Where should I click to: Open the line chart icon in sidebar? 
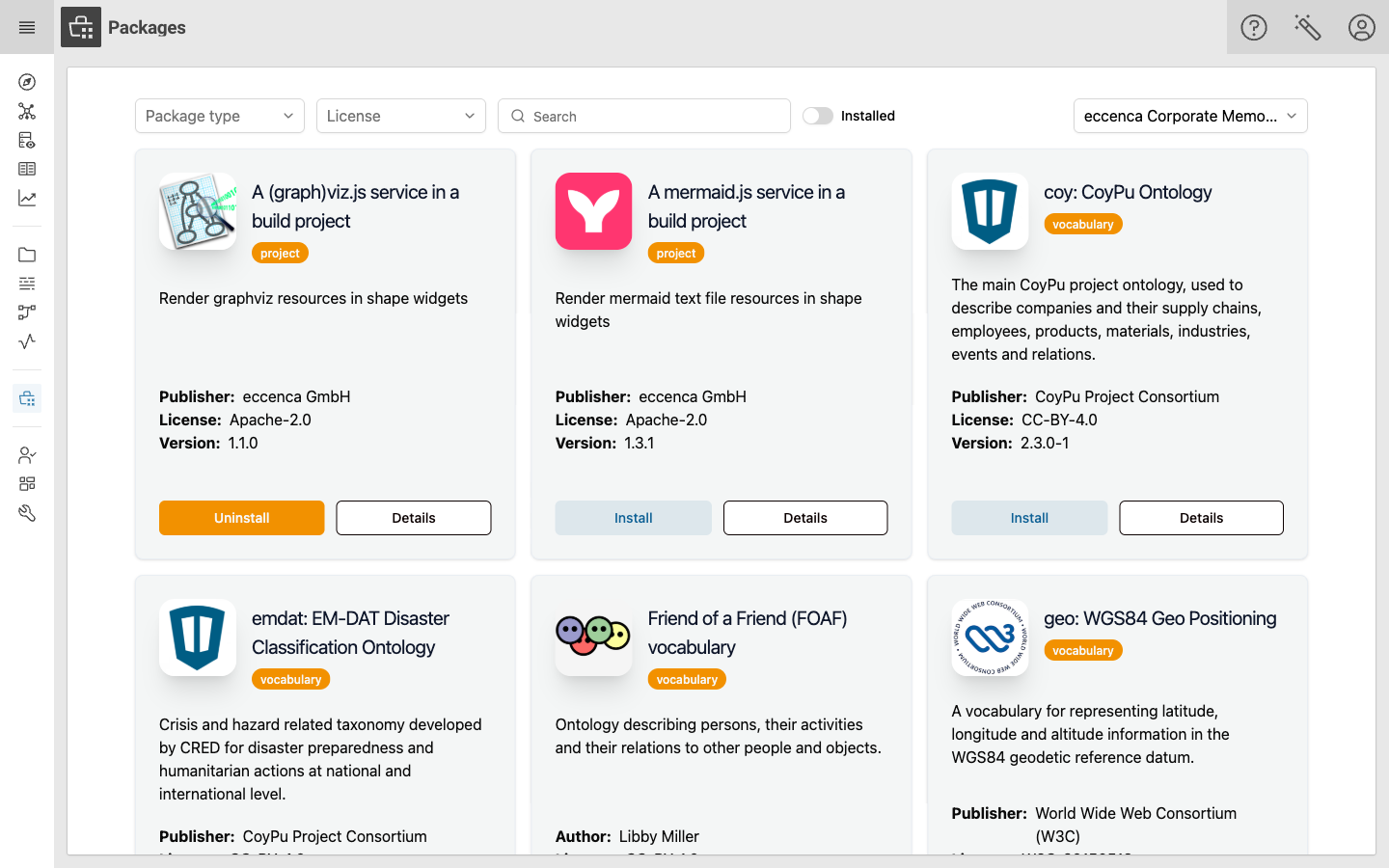point(27,198)
